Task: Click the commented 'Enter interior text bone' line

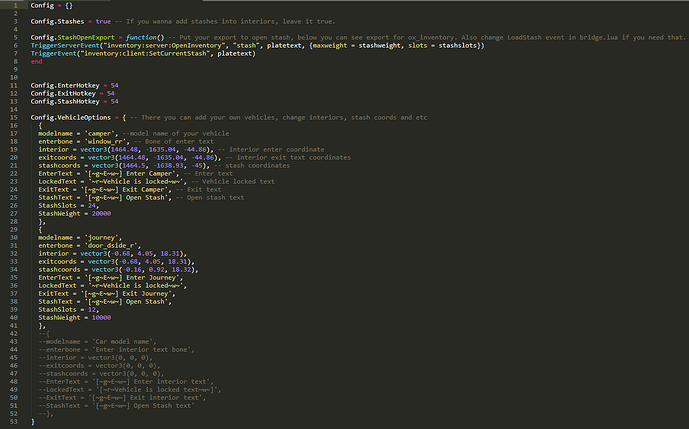Action: click(116, 349)
